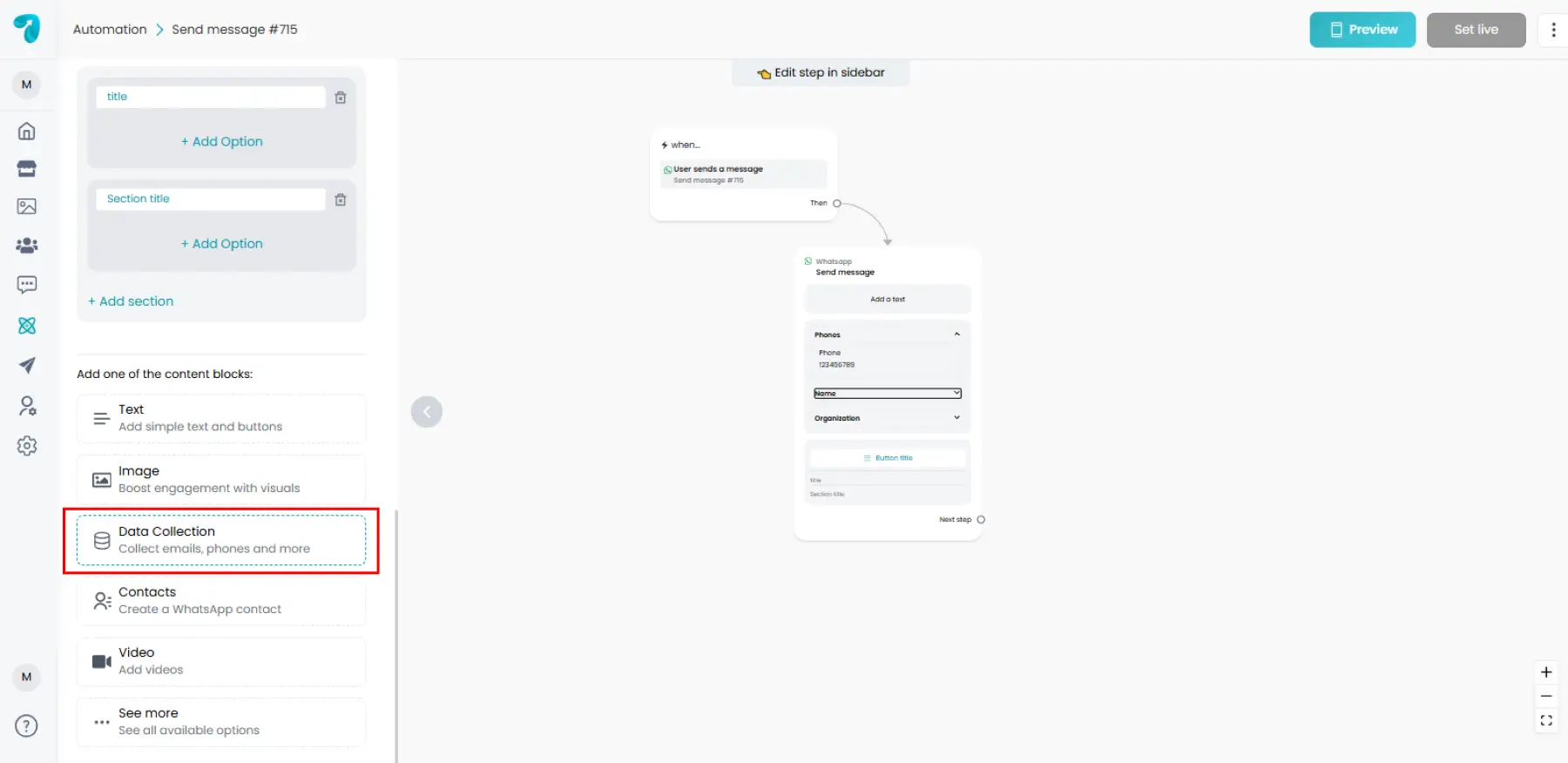Collapse the sidebar with the arrow button
1568x763 pixels.
tap(427, 412)
